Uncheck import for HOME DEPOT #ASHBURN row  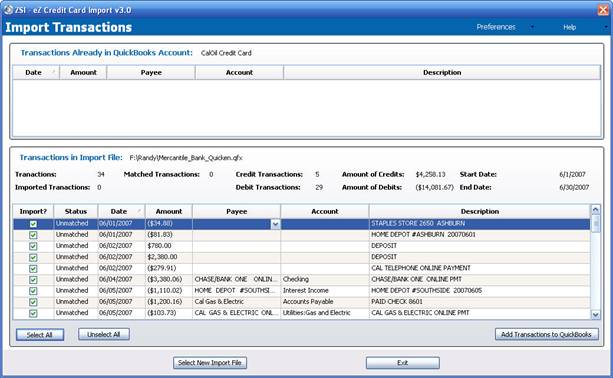coord(33,235)
